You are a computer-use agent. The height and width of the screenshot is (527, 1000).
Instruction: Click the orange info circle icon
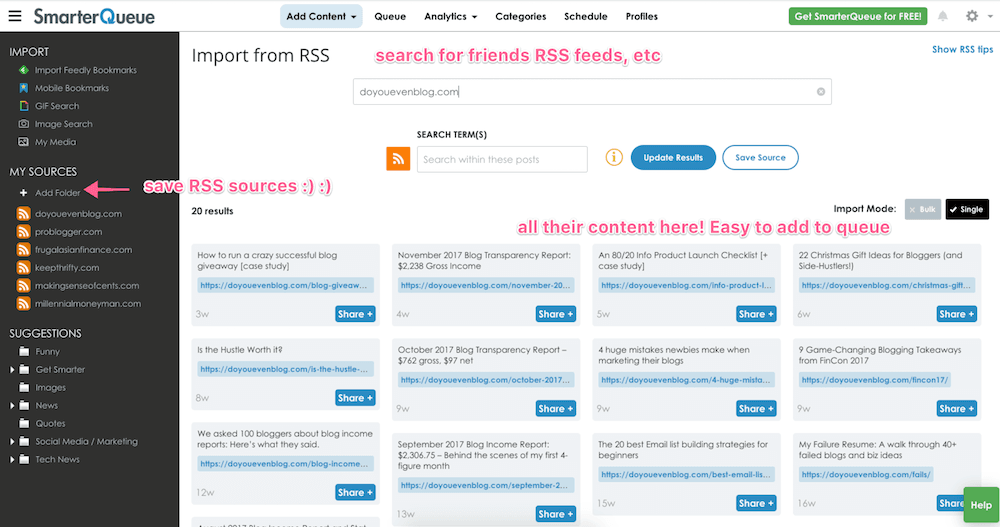(614, 157)
